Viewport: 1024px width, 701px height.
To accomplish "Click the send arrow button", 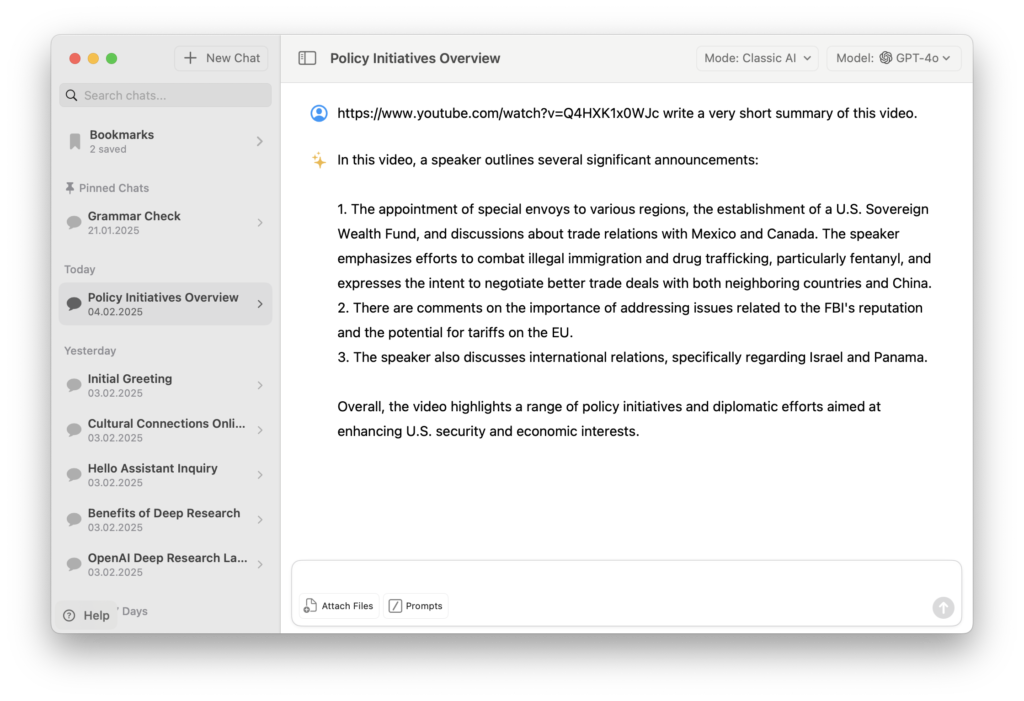I will 942,608.
